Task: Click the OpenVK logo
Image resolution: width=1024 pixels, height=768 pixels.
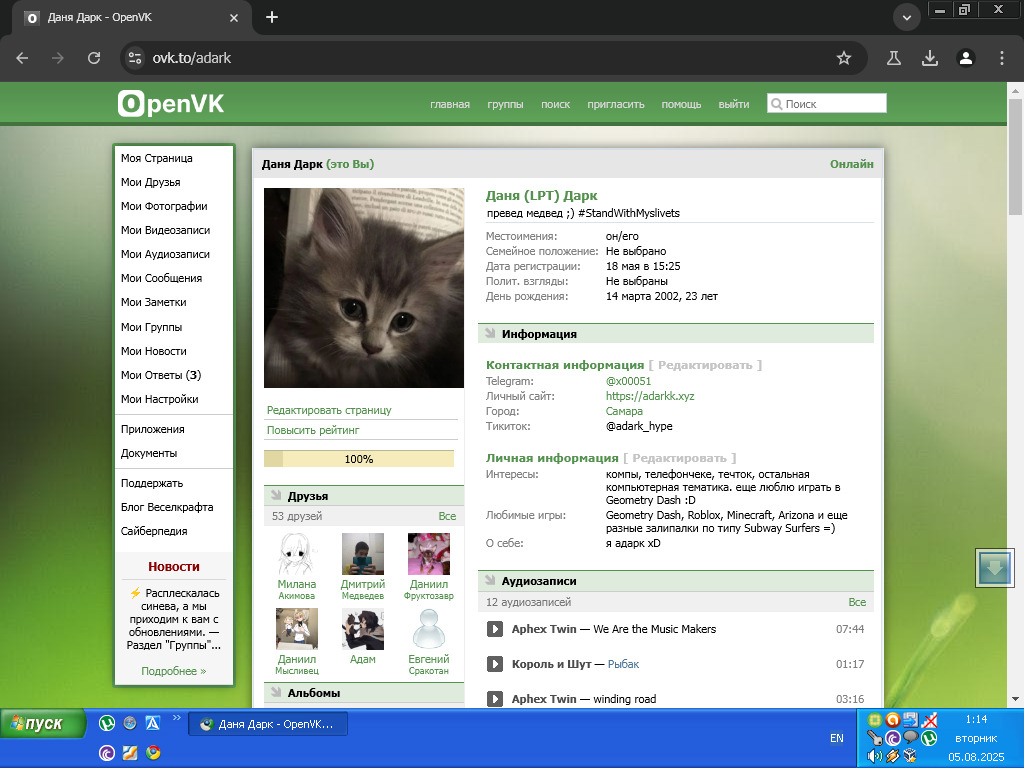Action: 171,103
